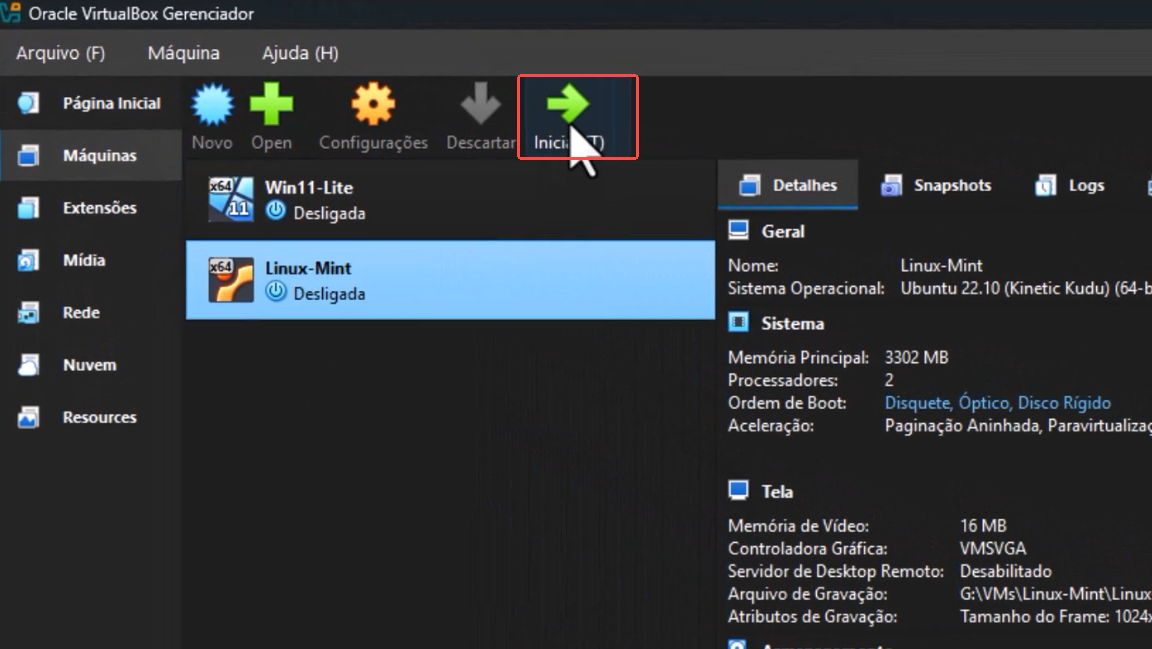Switch to the Snapshots tab
The image size is (1152, 649).
[x=936, y=185]
